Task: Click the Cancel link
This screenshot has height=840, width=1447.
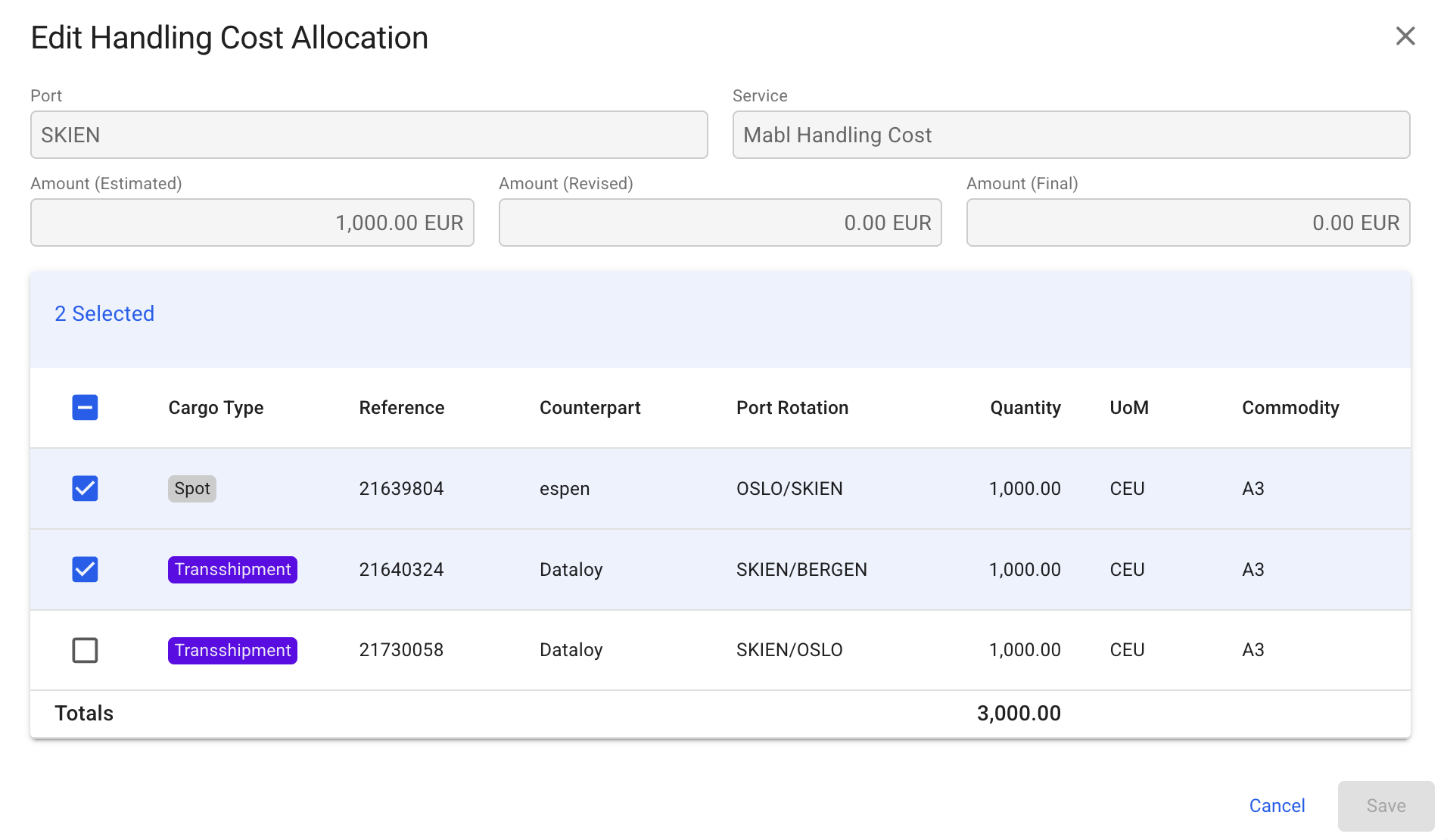Action: pos(1276,806)
